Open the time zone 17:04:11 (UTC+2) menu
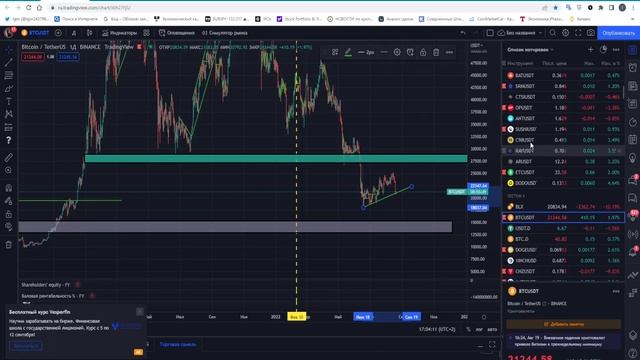 [437, 329]
